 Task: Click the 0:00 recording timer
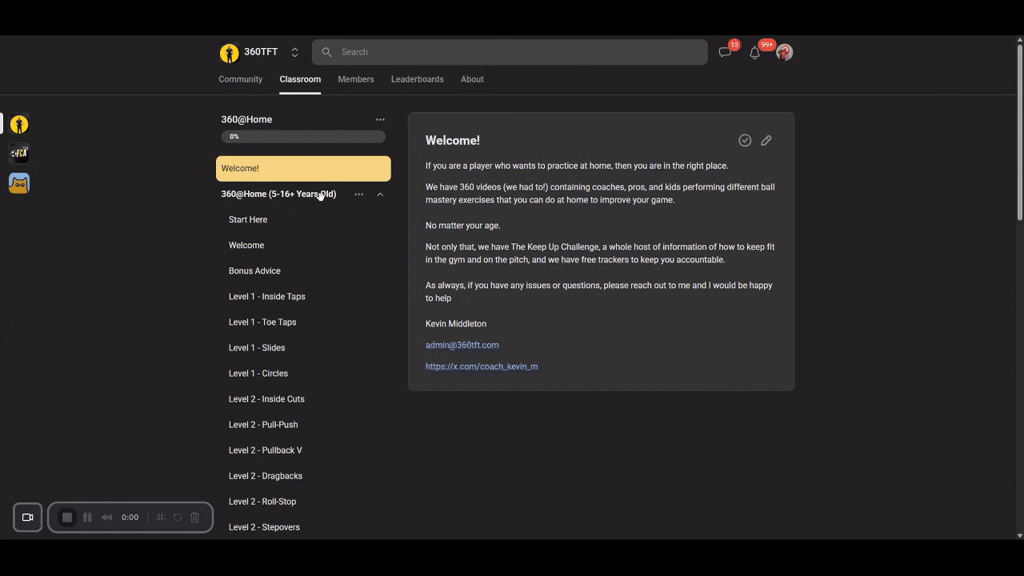click(x=130, y=517)
